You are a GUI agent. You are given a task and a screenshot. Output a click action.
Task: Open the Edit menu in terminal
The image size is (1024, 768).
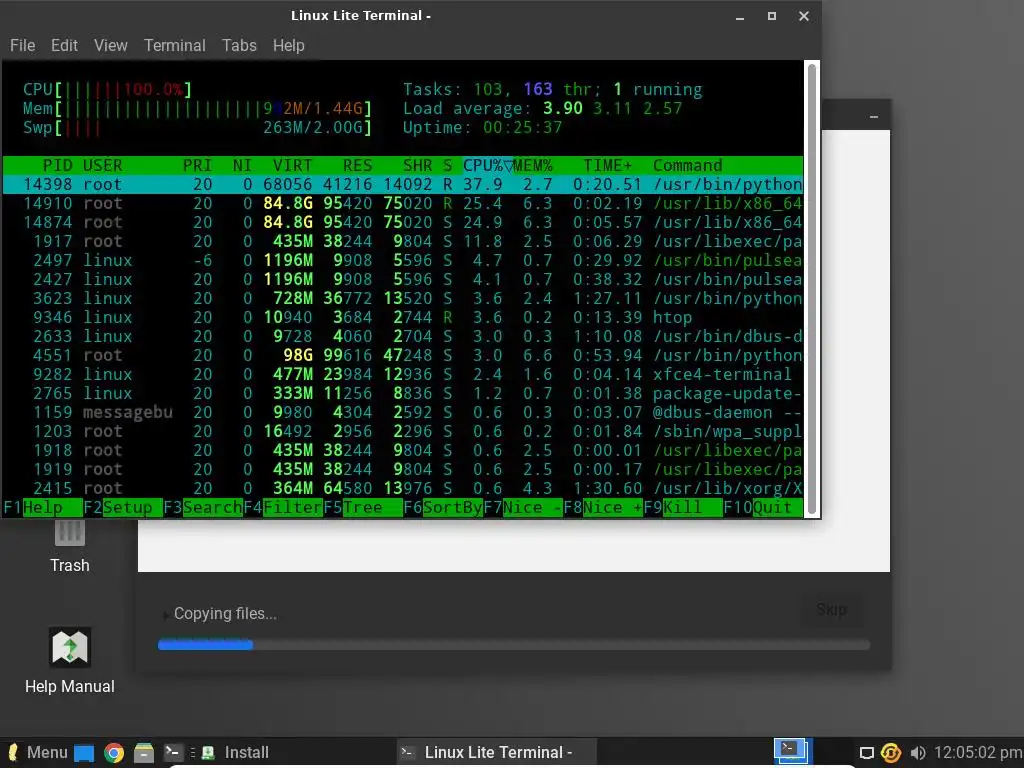click(x=64, y=45)
